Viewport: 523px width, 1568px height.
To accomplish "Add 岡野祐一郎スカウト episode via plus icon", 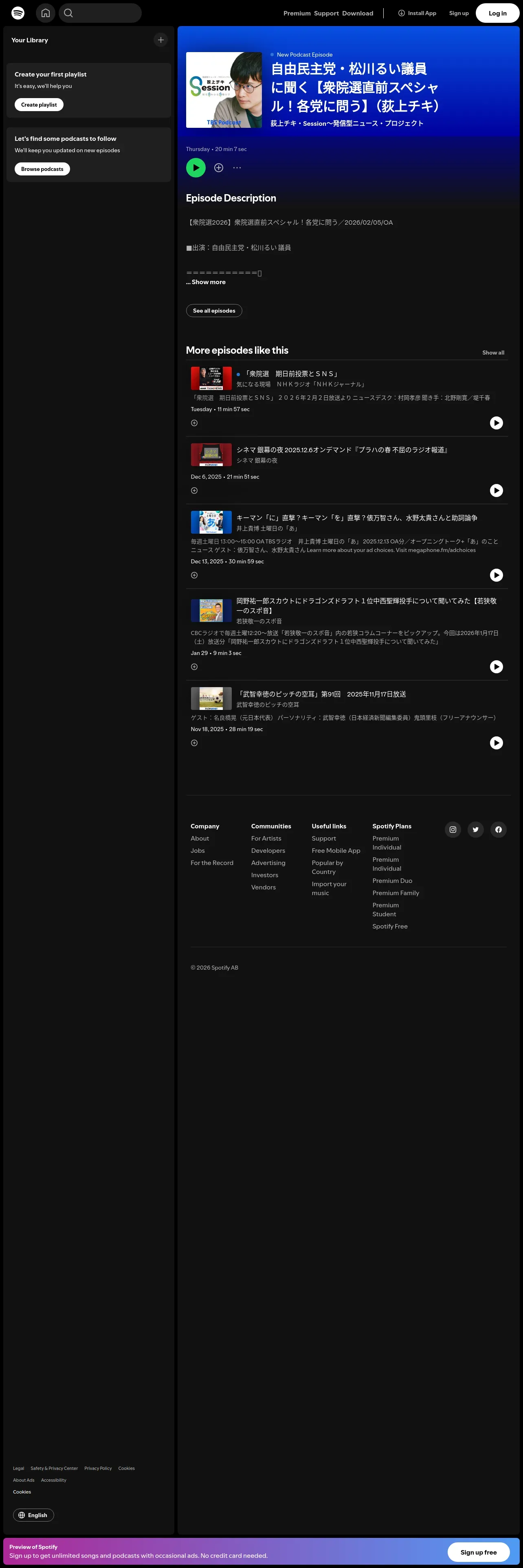I will [194, 667].
